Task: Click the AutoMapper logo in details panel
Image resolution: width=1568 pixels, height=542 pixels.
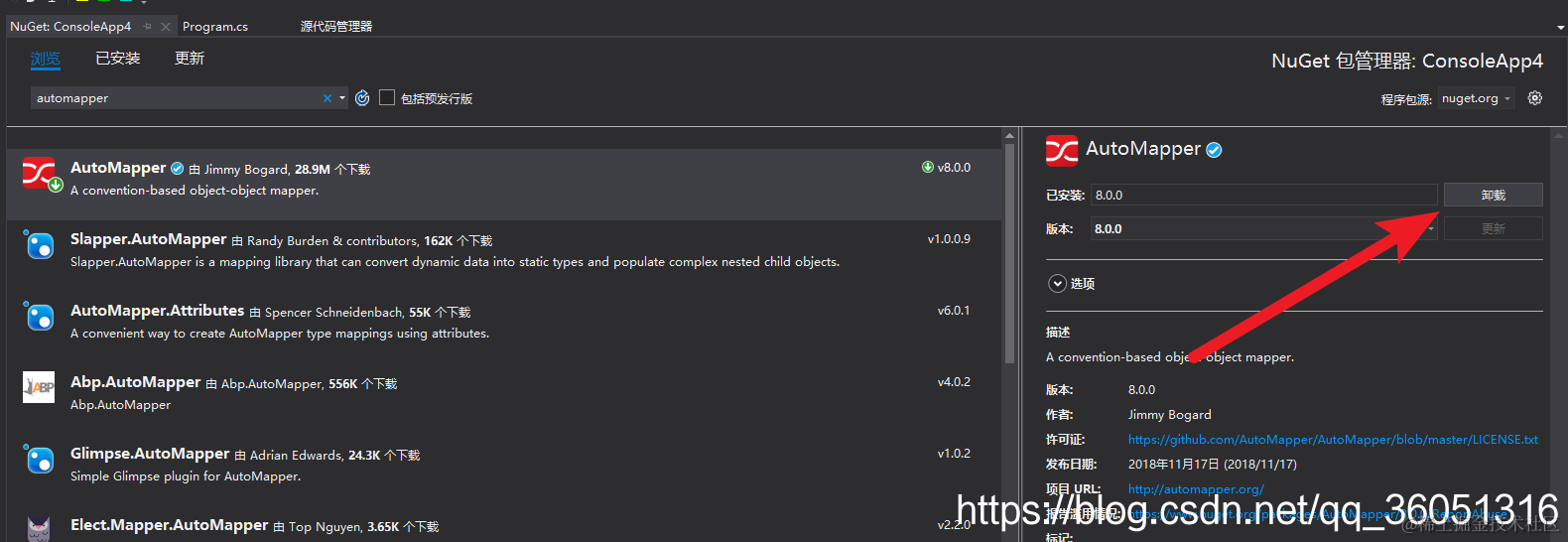Action: 1062,151
